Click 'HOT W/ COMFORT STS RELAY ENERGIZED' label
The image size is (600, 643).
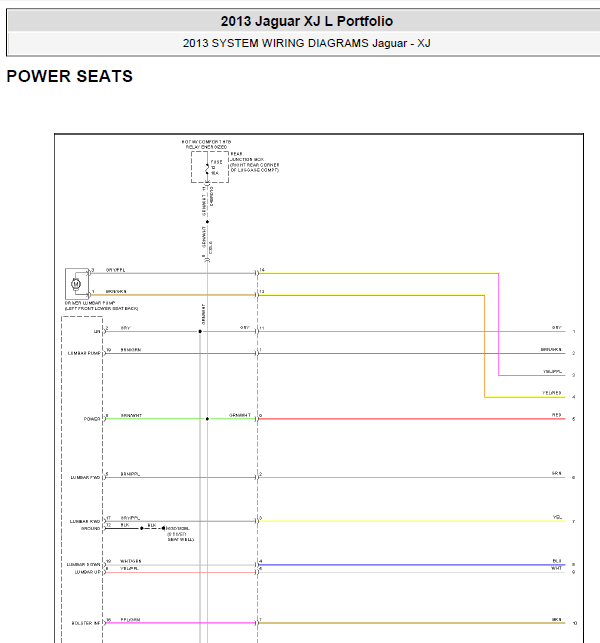(207, 144)
